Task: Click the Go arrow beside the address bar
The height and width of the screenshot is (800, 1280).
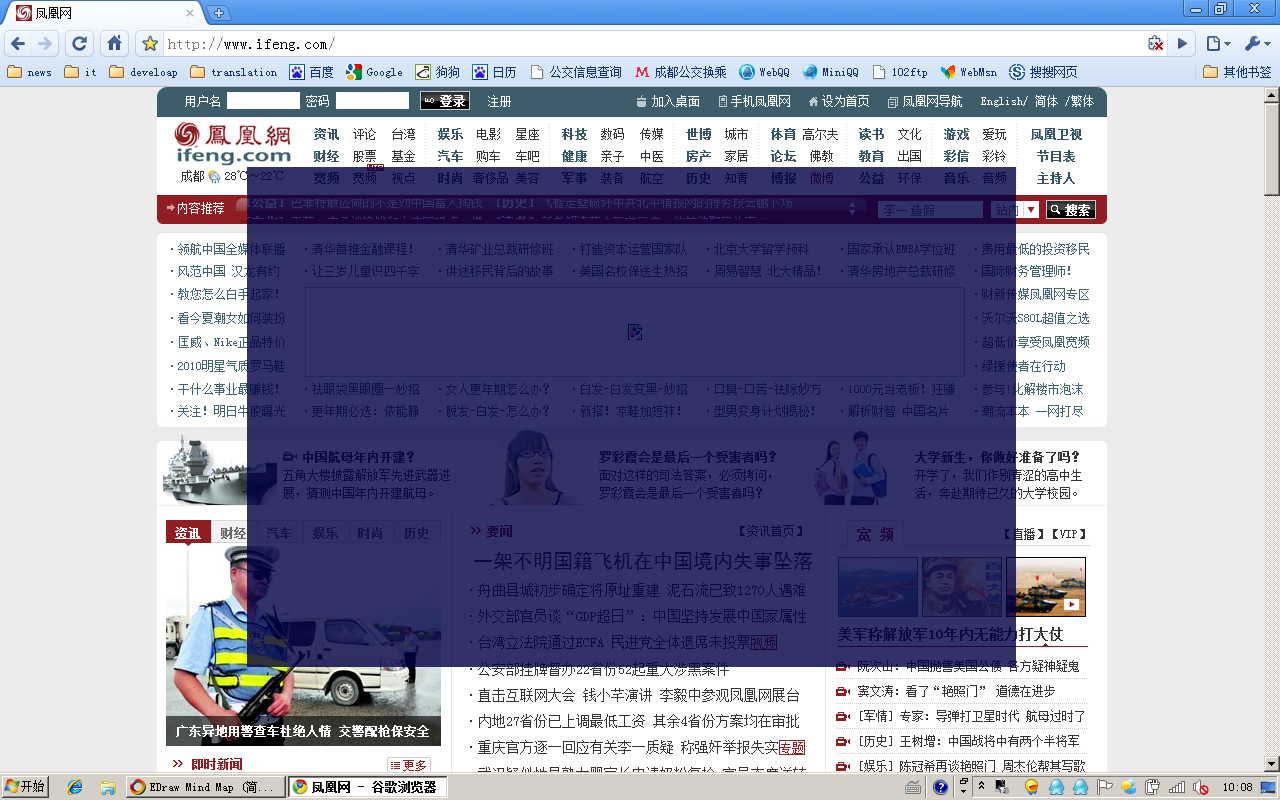Action: pos(1182,44)
